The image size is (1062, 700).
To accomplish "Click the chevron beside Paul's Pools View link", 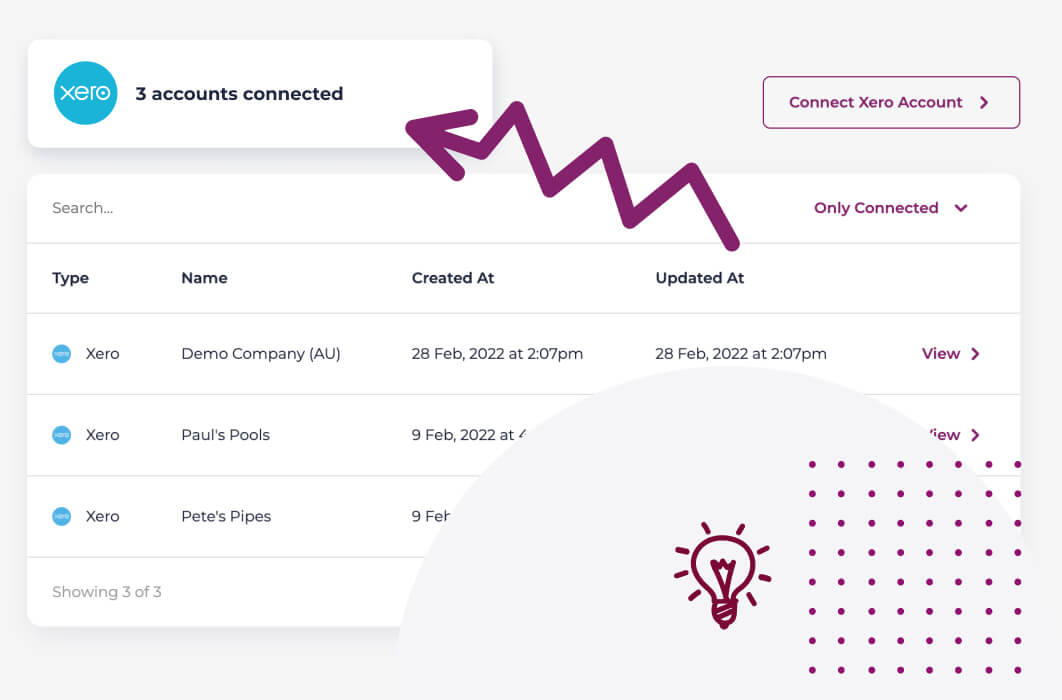I will coord(973,435).
